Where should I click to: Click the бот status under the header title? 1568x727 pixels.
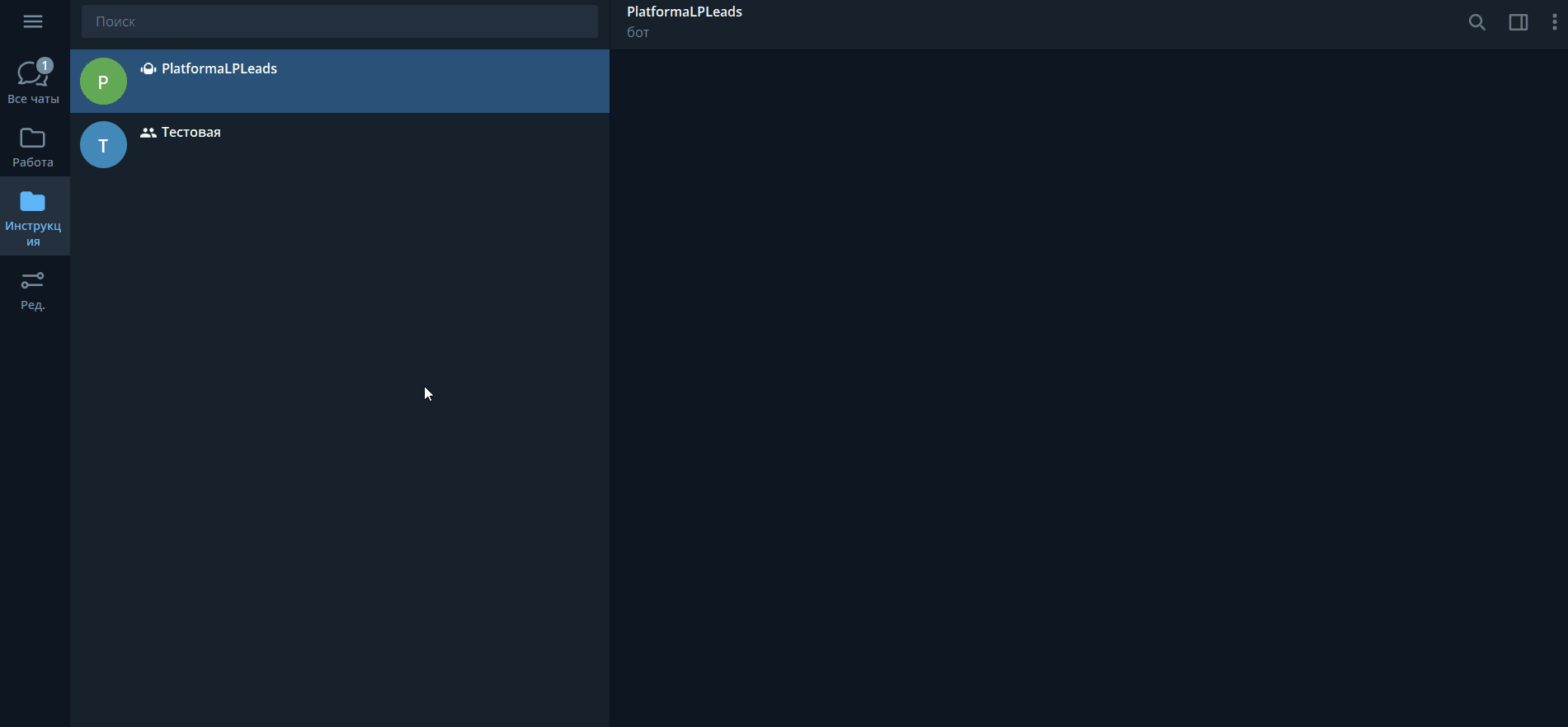click(x=638, y=33)
